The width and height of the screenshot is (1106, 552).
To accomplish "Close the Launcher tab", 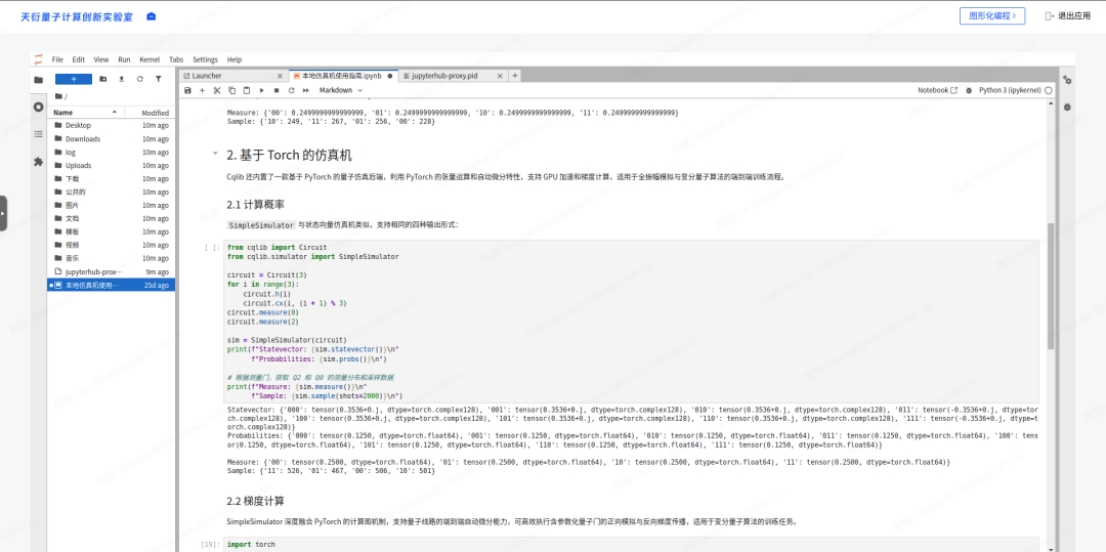I will click(x=280, y=75).
